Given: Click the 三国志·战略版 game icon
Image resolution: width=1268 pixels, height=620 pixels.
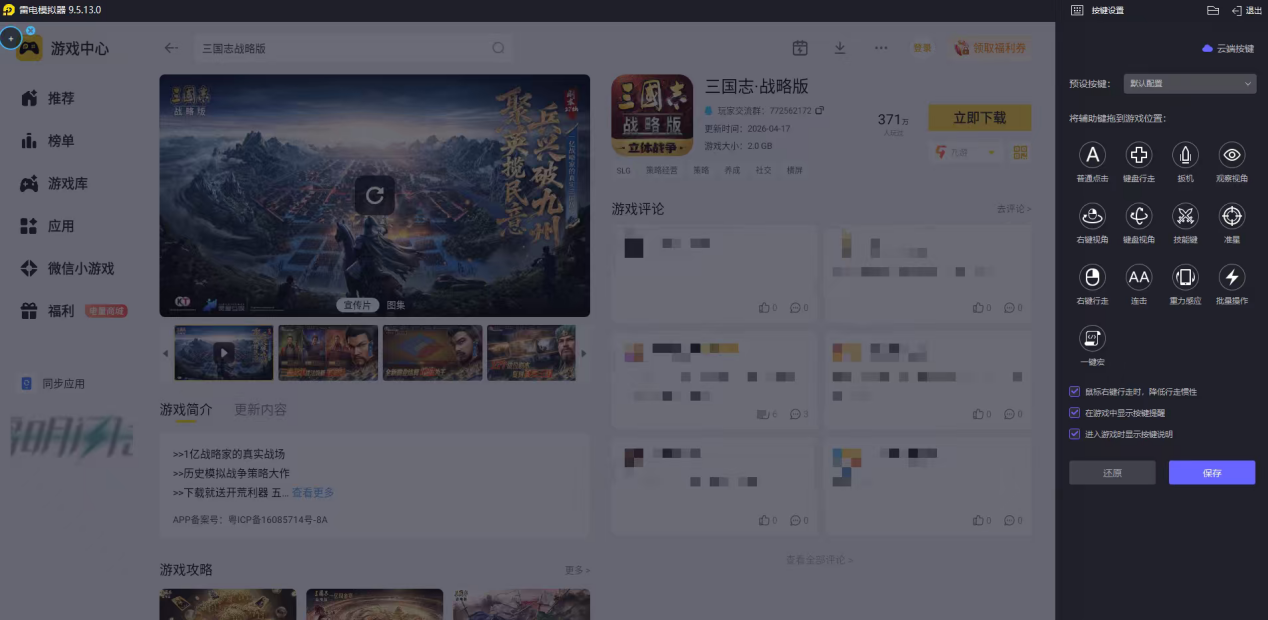Looking at the screenshot, I should coord(652,115).
